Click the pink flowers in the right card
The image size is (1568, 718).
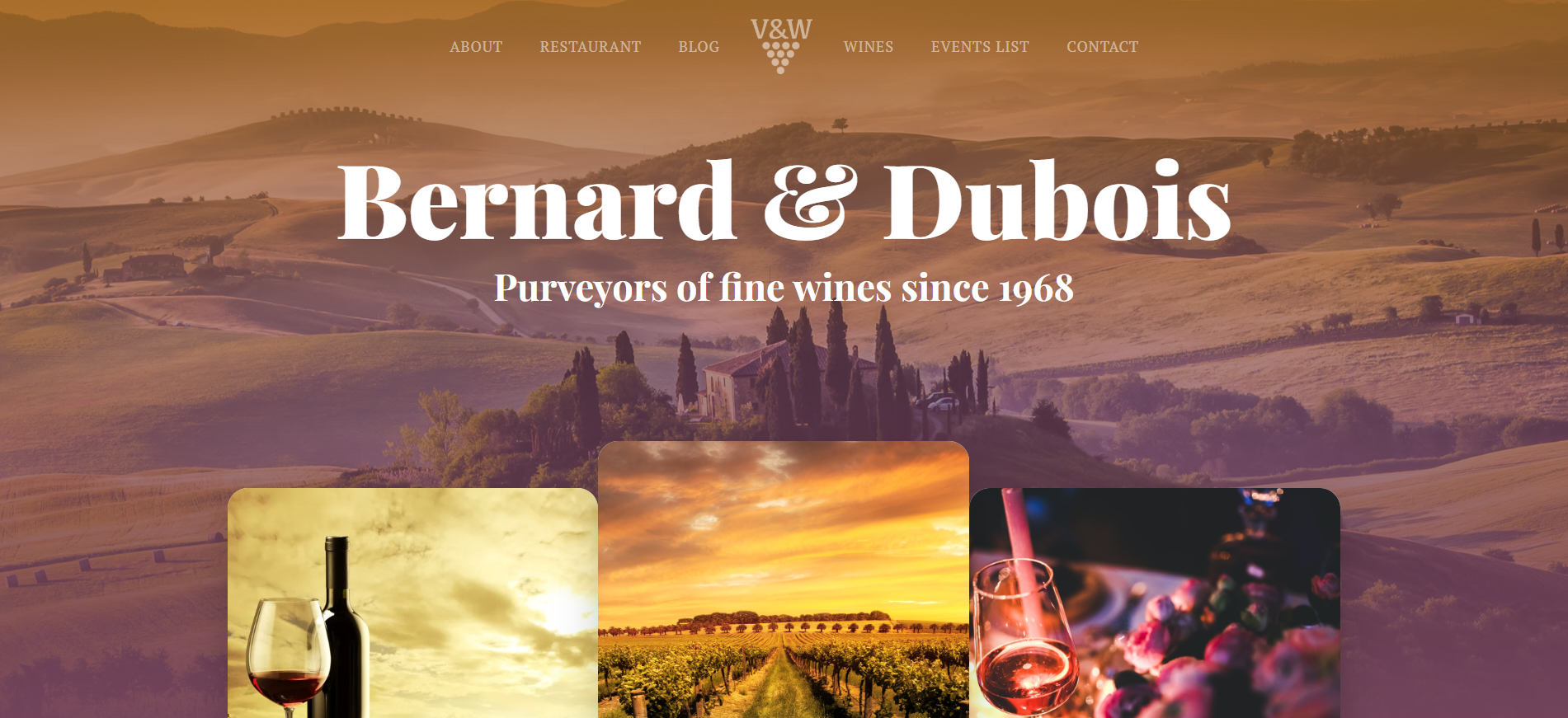pos(1221,651)
